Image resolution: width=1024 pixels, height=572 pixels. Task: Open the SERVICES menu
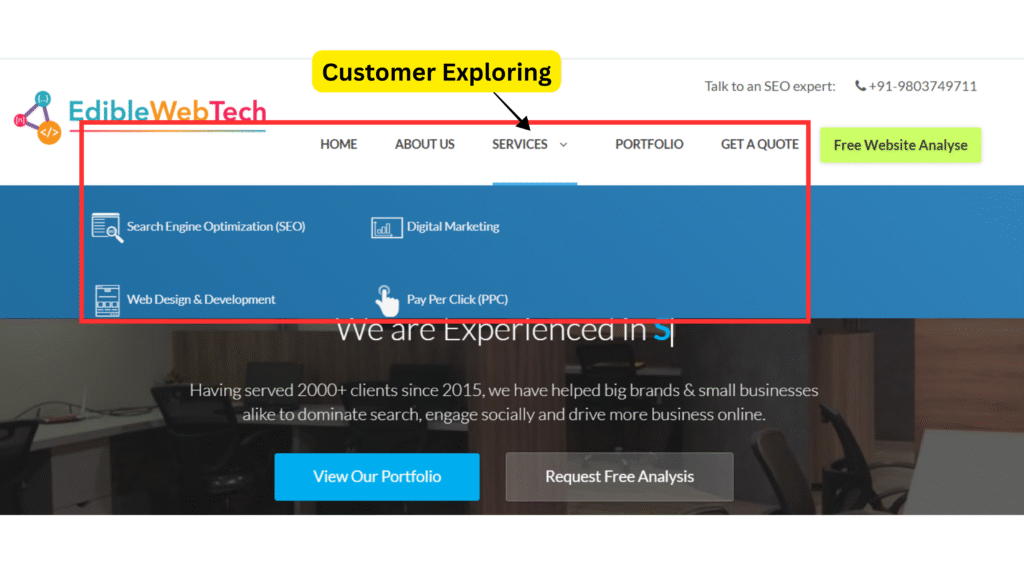[x=520, y=144]
